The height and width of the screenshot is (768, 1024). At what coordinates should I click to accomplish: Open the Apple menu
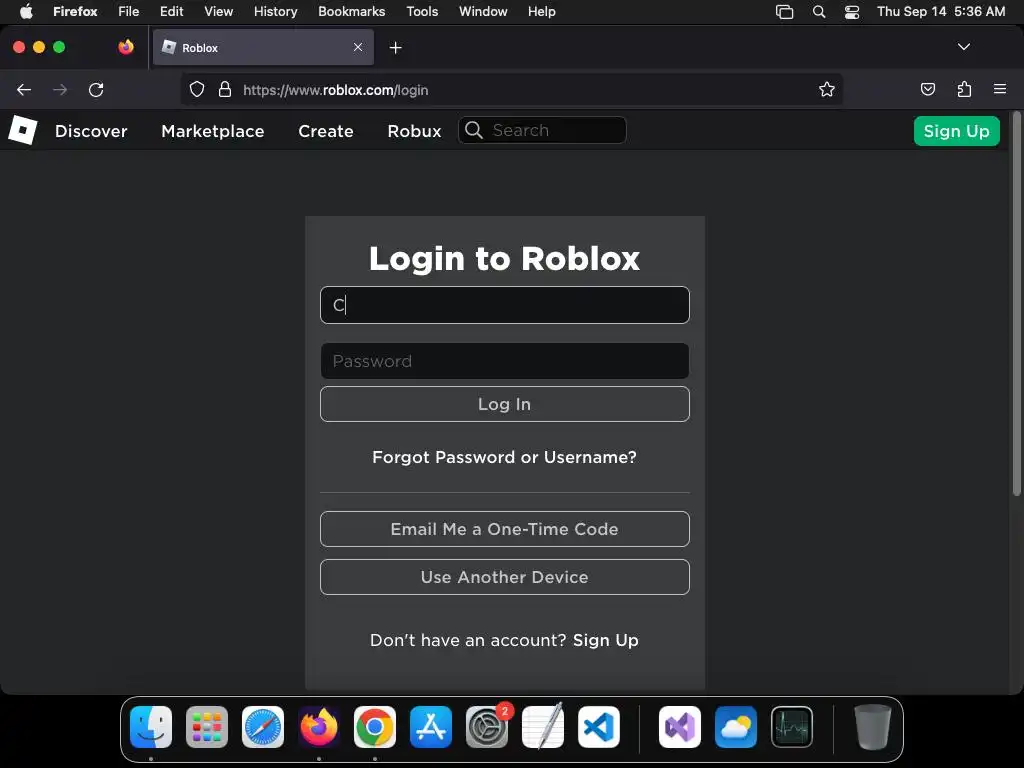(26, 12)
